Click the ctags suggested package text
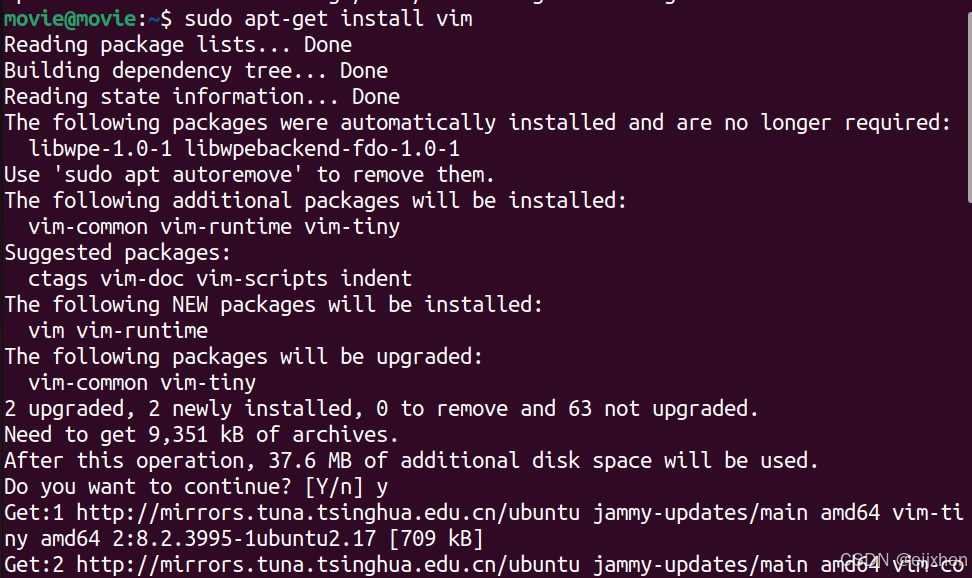The image size is (972, 578). tap(58, 279)
